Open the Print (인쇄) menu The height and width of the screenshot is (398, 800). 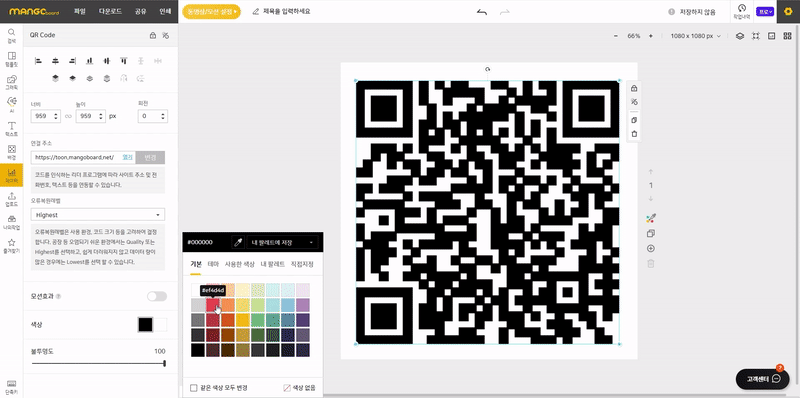click(x=165, y=11)
